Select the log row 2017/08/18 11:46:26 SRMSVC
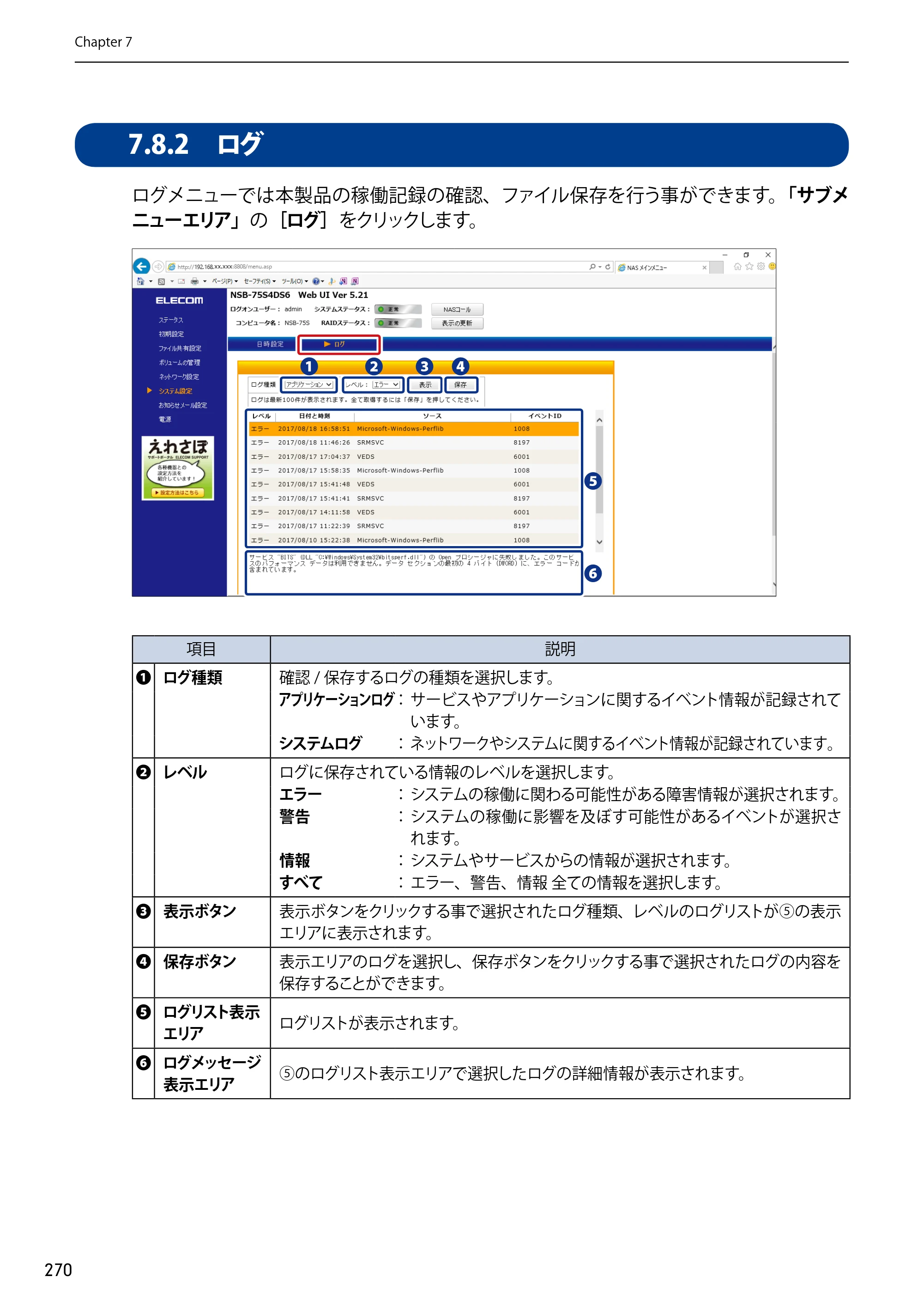 click(414, 443)
